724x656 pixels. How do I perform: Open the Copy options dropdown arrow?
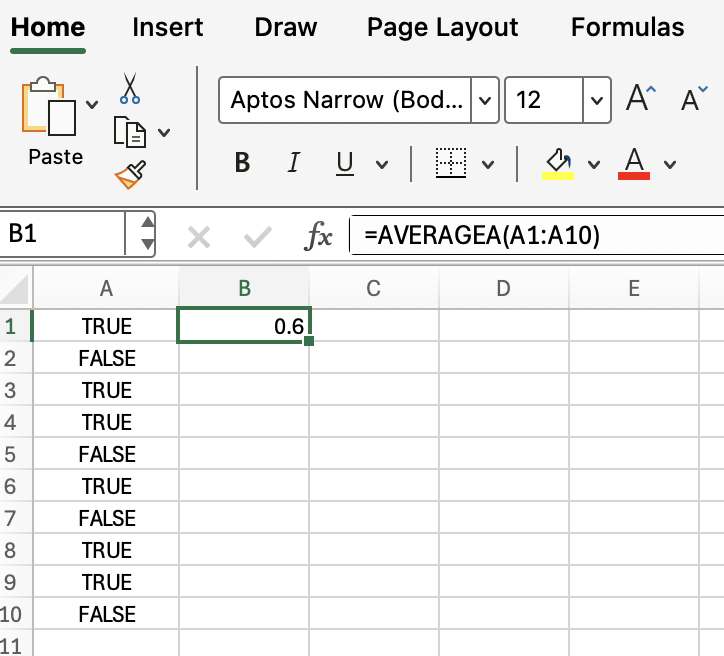(x=164, y=133)
